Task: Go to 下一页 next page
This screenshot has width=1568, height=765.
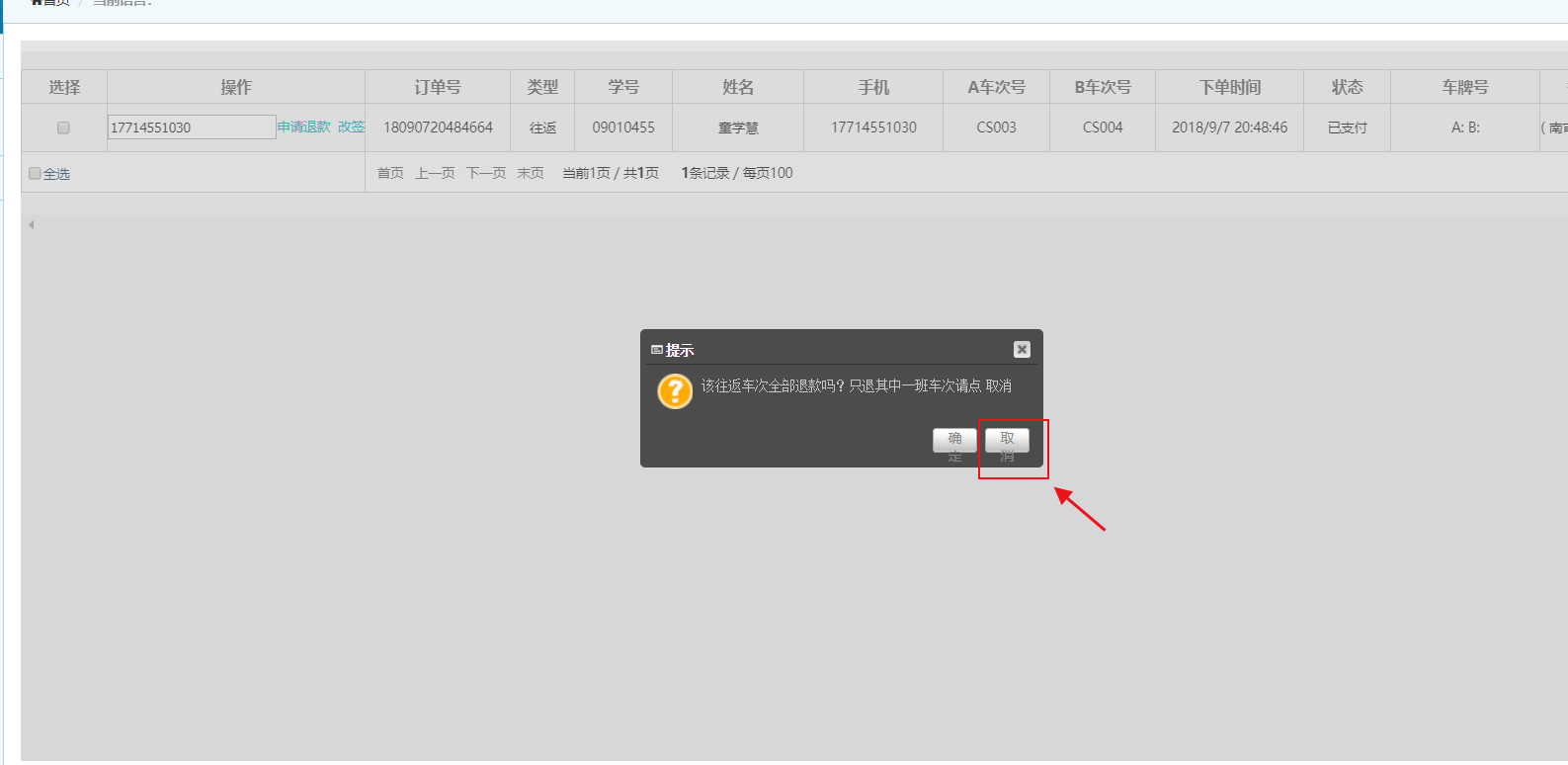Action: [486, 173]
